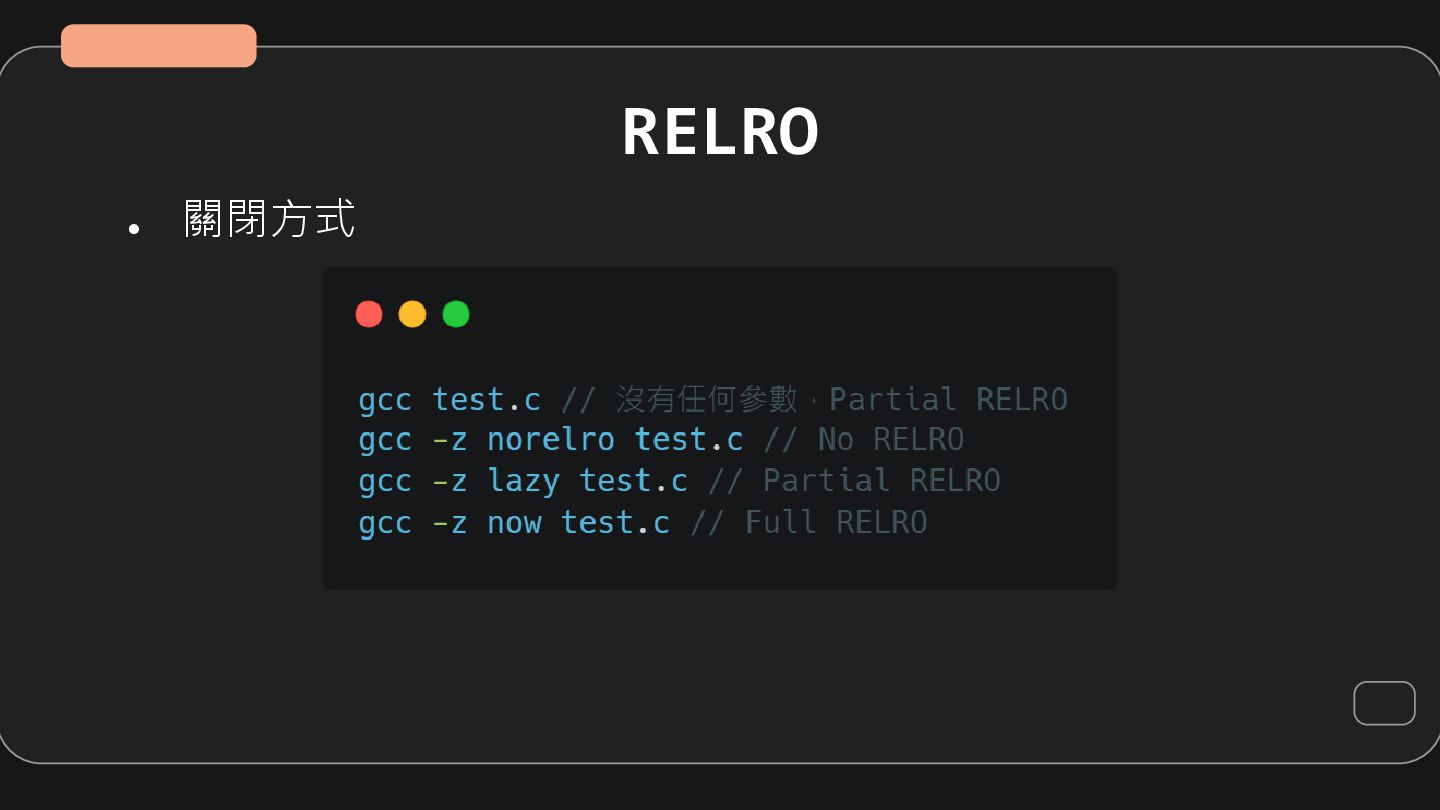Image resolution: width=1440 pixels, height=810 pixels.
Task: Click the bullet point before 關閉方式
Action: [134, 229]
